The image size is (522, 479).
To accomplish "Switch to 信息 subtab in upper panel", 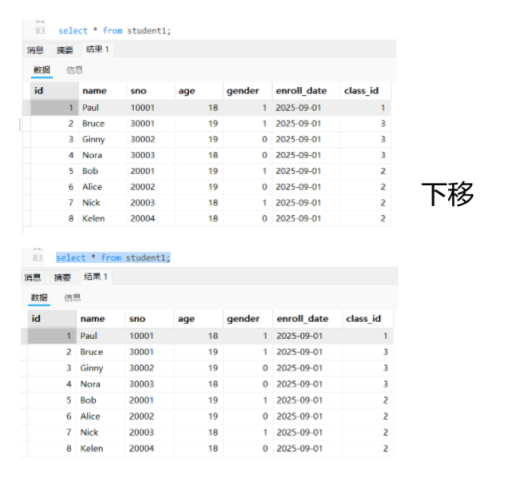I will (75, 70).
